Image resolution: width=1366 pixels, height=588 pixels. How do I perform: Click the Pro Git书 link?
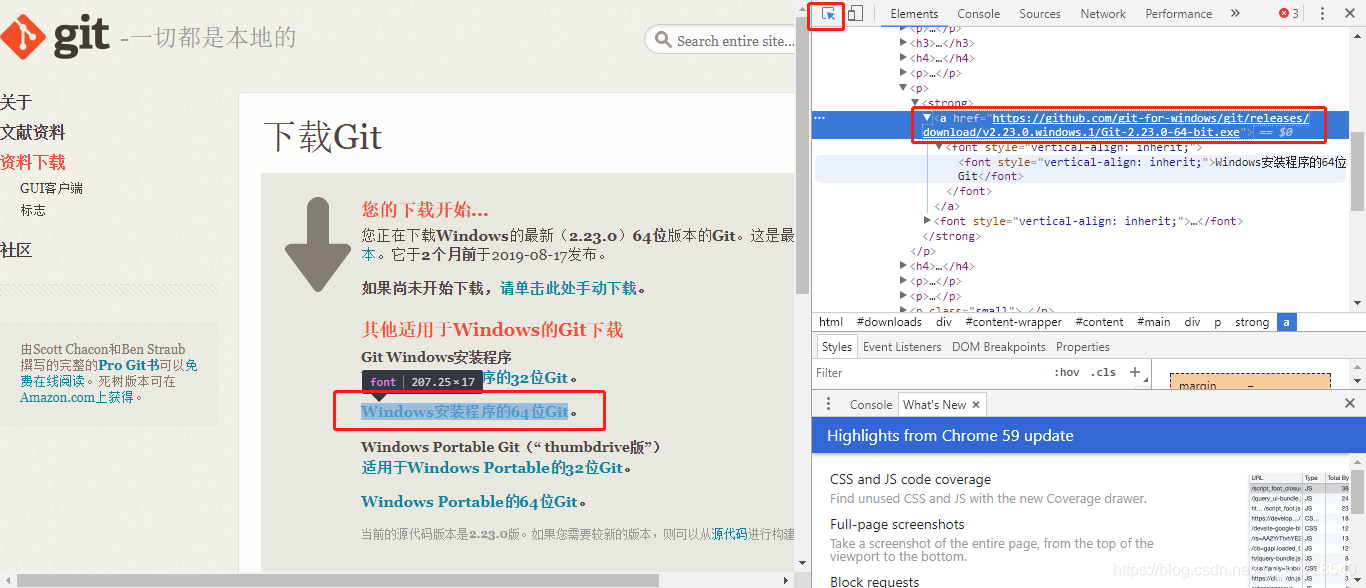(127, 365)
